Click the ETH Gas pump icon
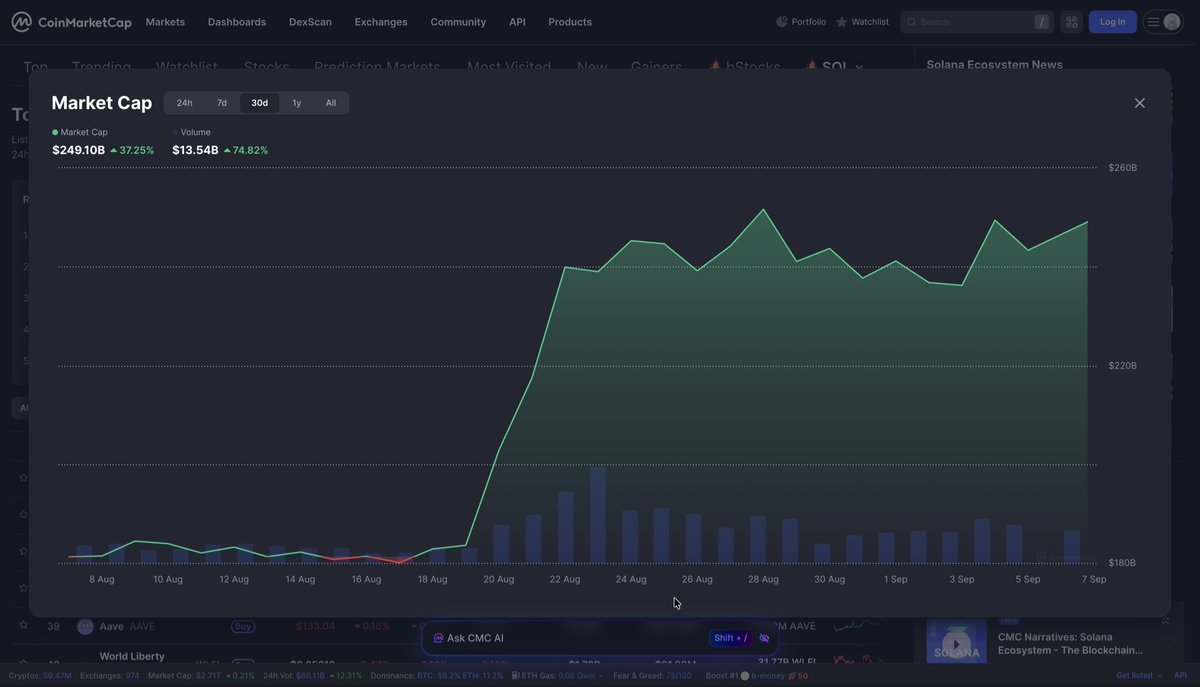 coord(515,676)
